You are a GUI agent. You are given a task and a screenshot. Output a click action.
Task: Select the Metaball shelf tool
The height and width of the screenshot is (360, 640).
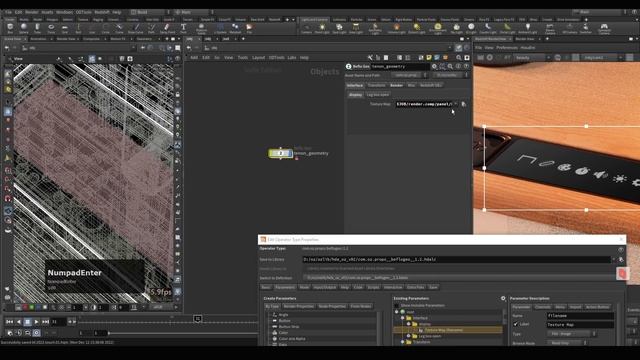pyautogui.click(x=235, y=28)
